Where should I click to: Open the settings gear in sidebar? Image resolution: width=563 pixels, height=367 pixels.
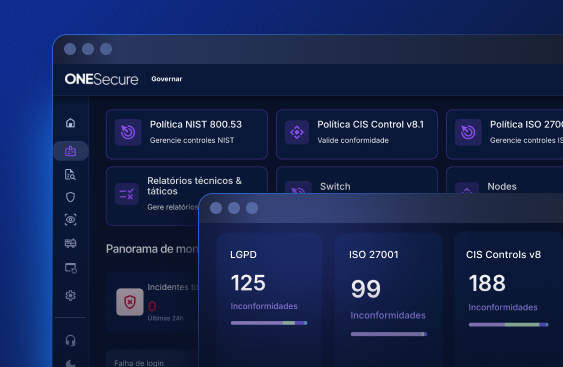point(70,296)
